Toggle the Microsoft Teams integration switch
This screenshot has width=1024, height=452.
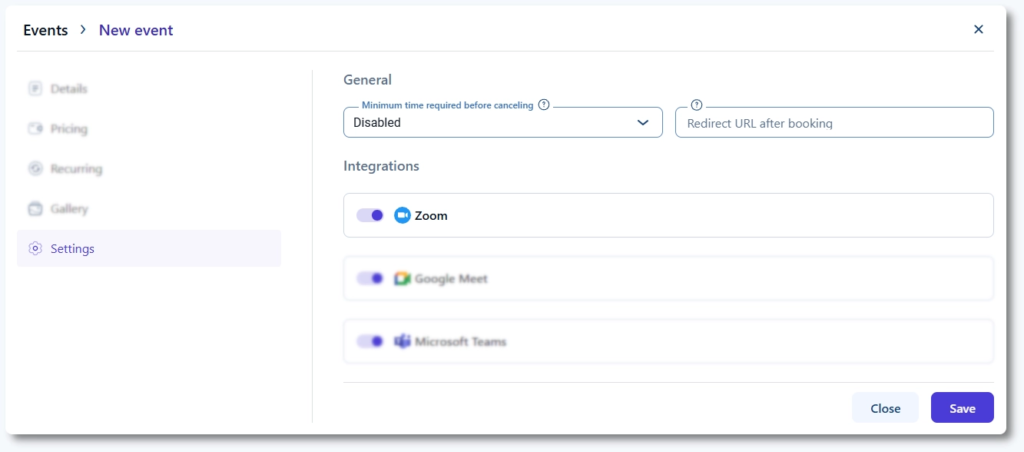(370, 341)
